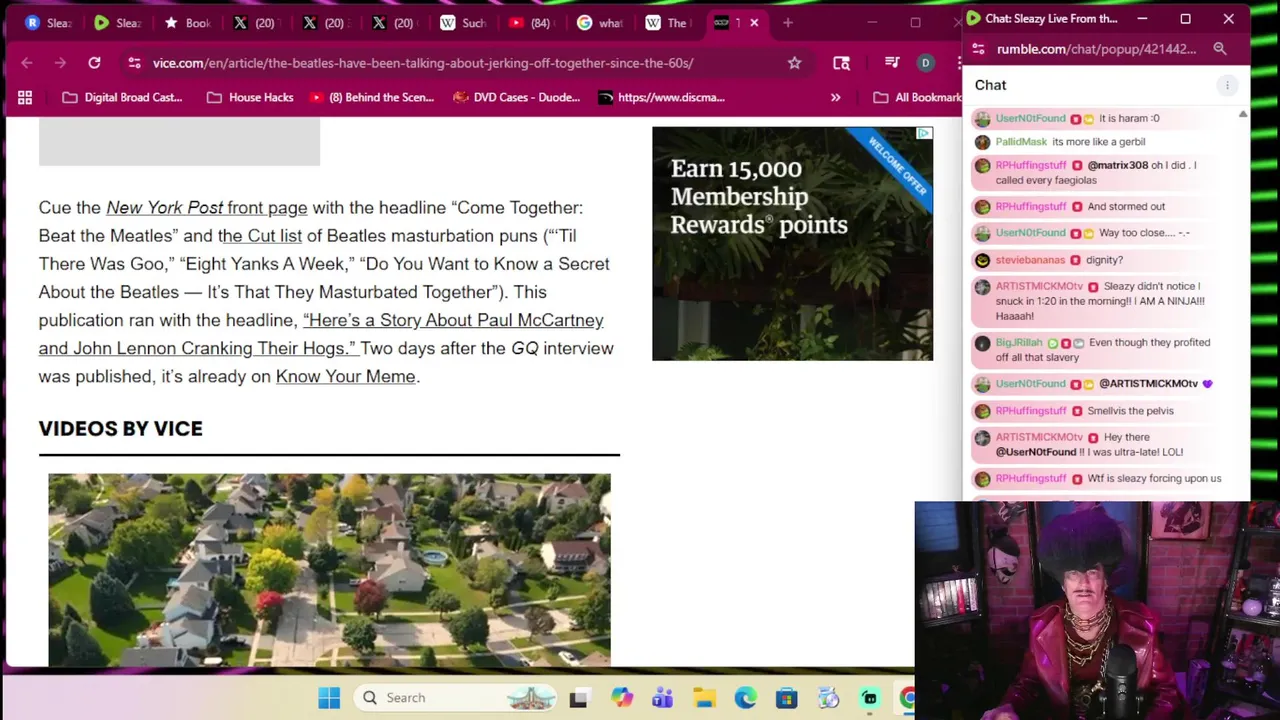Click the VIDEOS BY VICE heading
Screen dimensions: 1280x720
[120, 428]
